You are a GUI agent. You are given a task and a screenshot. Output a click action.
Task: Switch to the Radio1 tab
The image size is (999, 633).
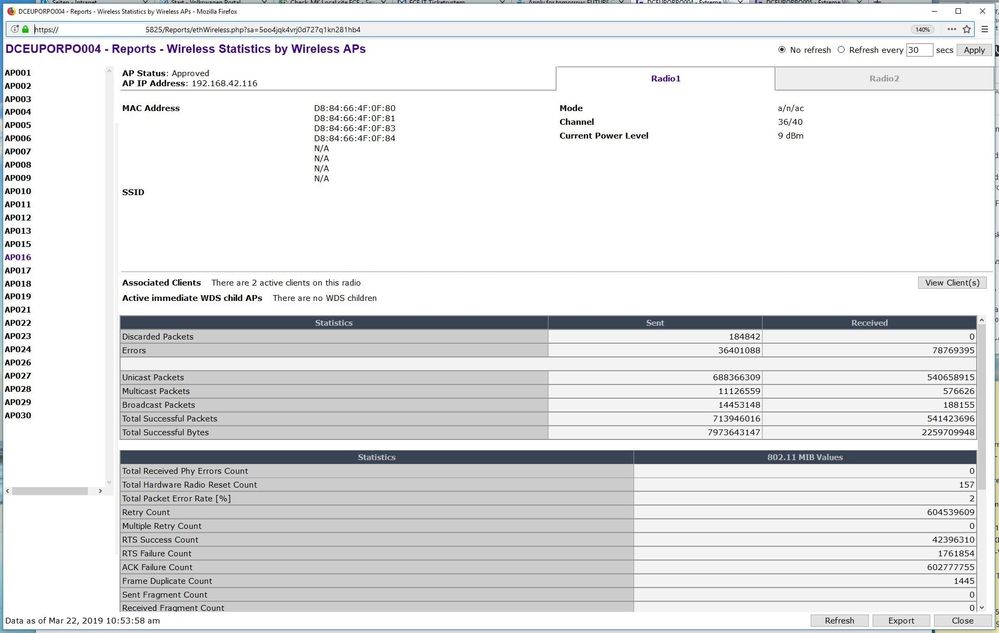665,78
